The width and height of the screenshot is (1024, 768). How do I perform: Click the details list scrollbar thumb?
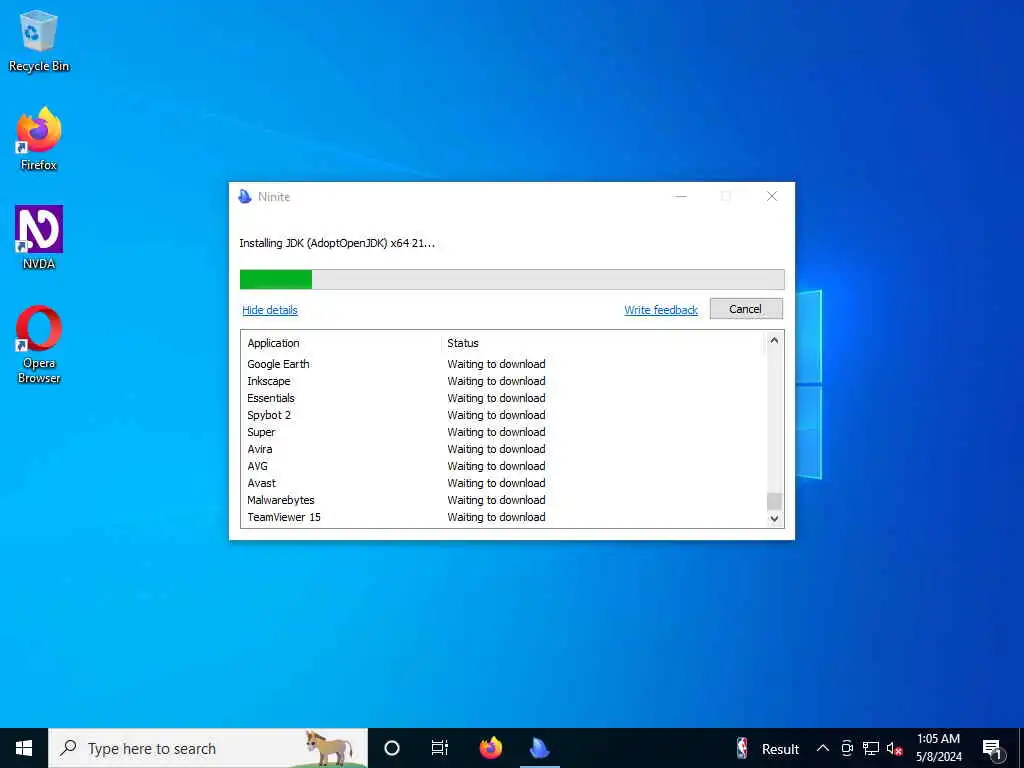coord(775,501)
